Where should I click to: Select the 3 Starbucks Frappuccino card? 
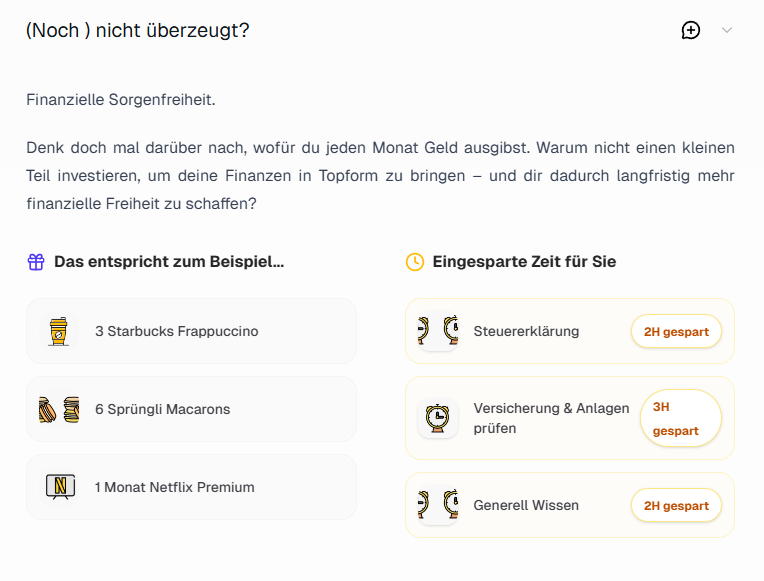(191, 331)
